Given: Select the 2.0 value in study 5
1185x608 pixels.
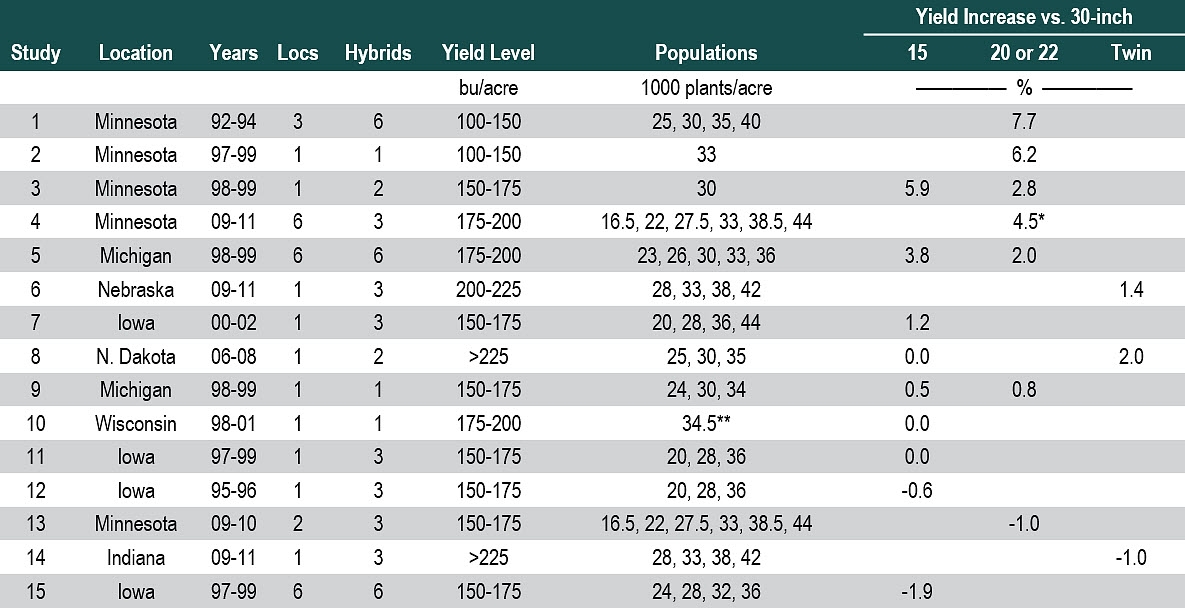Looking at the screenshot, I should pos(1024,255).
